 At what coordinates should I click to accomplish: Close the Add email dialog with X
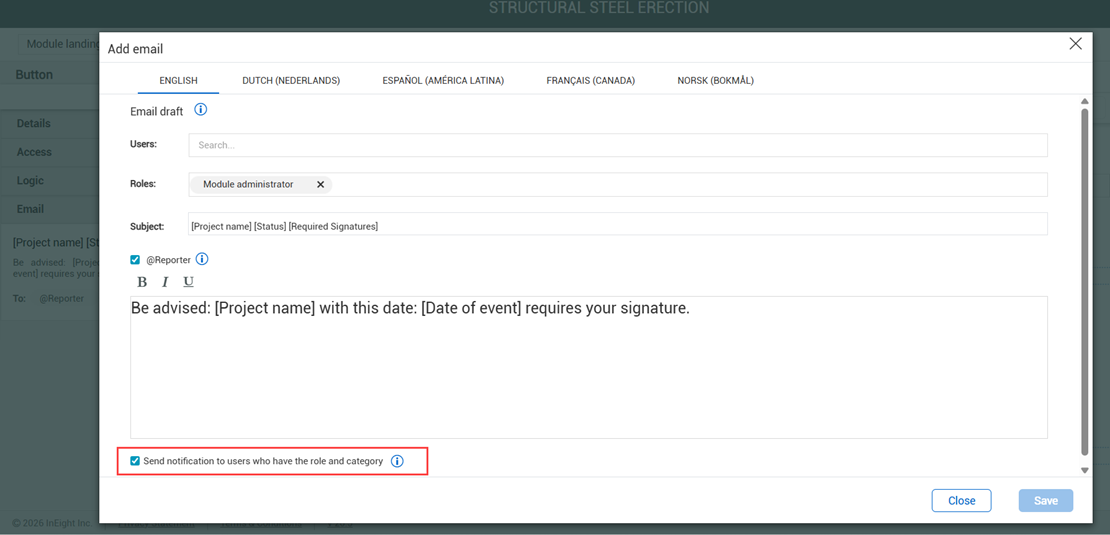pyautogui.click(x=1075, y=44)
